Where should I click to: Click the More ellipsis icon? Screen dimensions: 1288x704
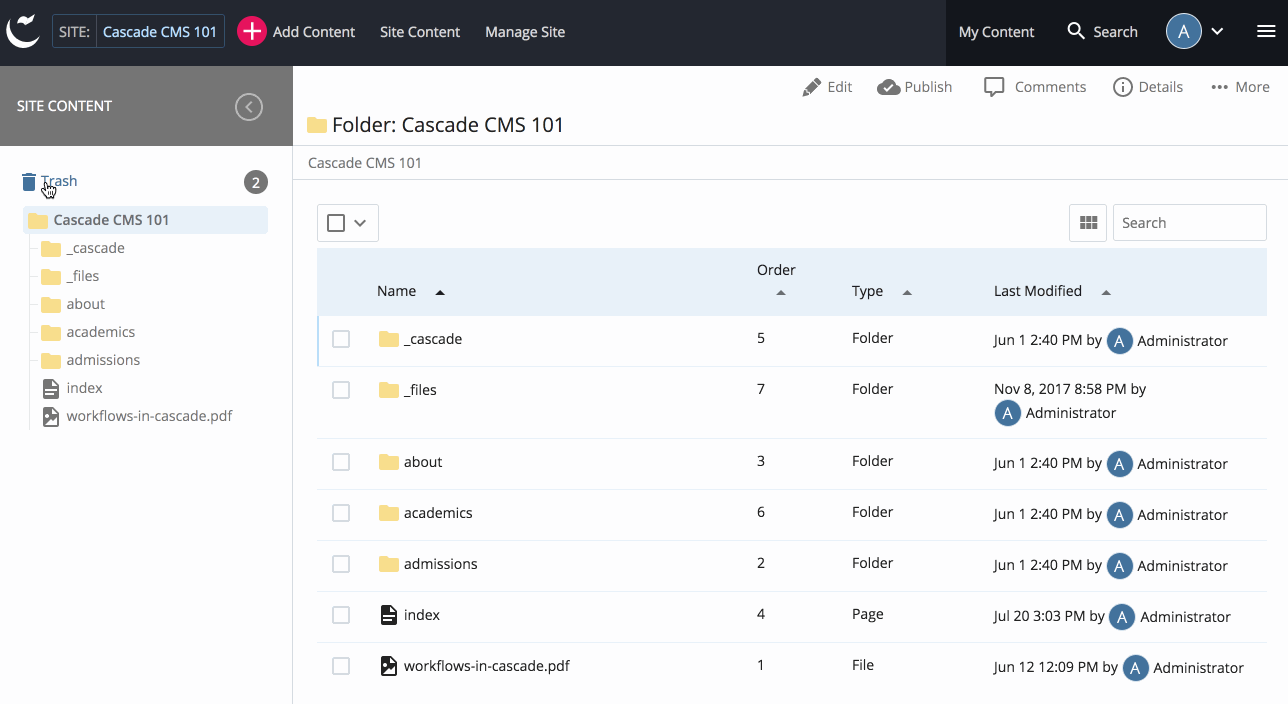click(1219, 87)
